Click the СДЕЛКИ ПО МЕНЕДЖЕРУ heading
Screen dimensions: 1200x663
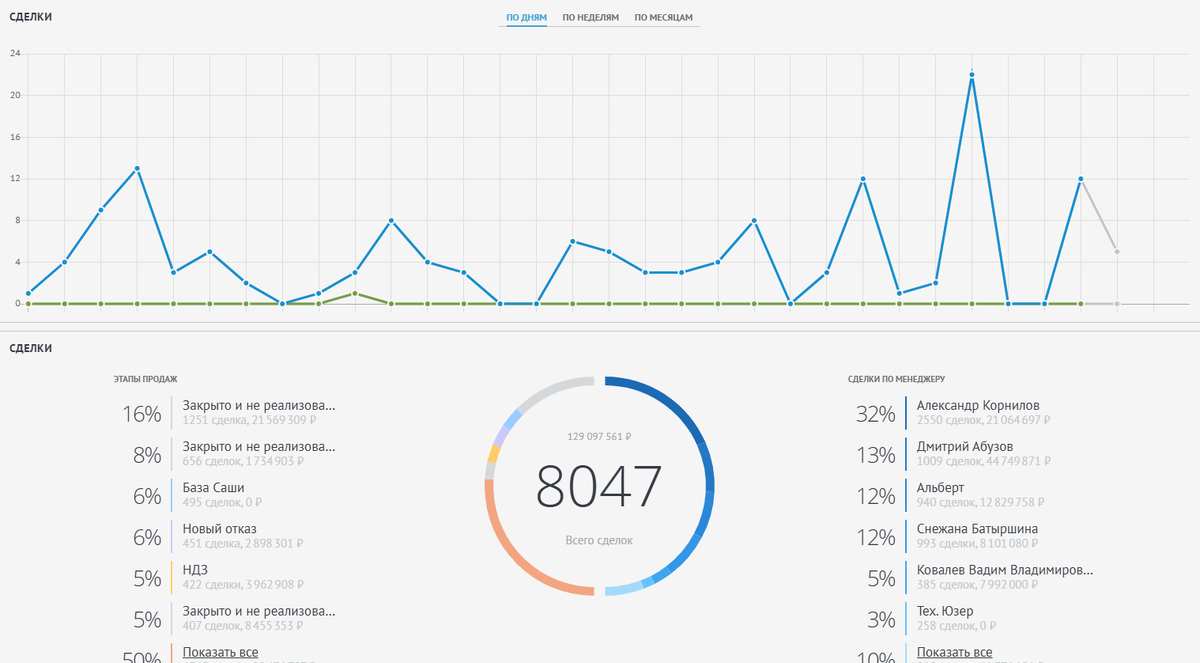(x=896, y=379)
